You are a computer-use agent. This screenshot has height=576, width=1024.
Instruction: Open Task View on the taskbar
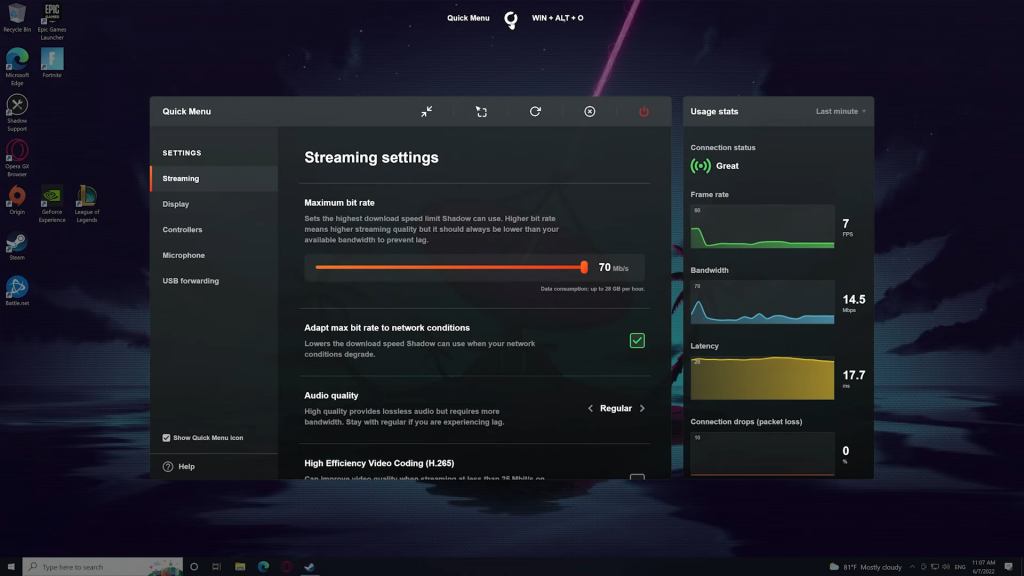[216, 567]
